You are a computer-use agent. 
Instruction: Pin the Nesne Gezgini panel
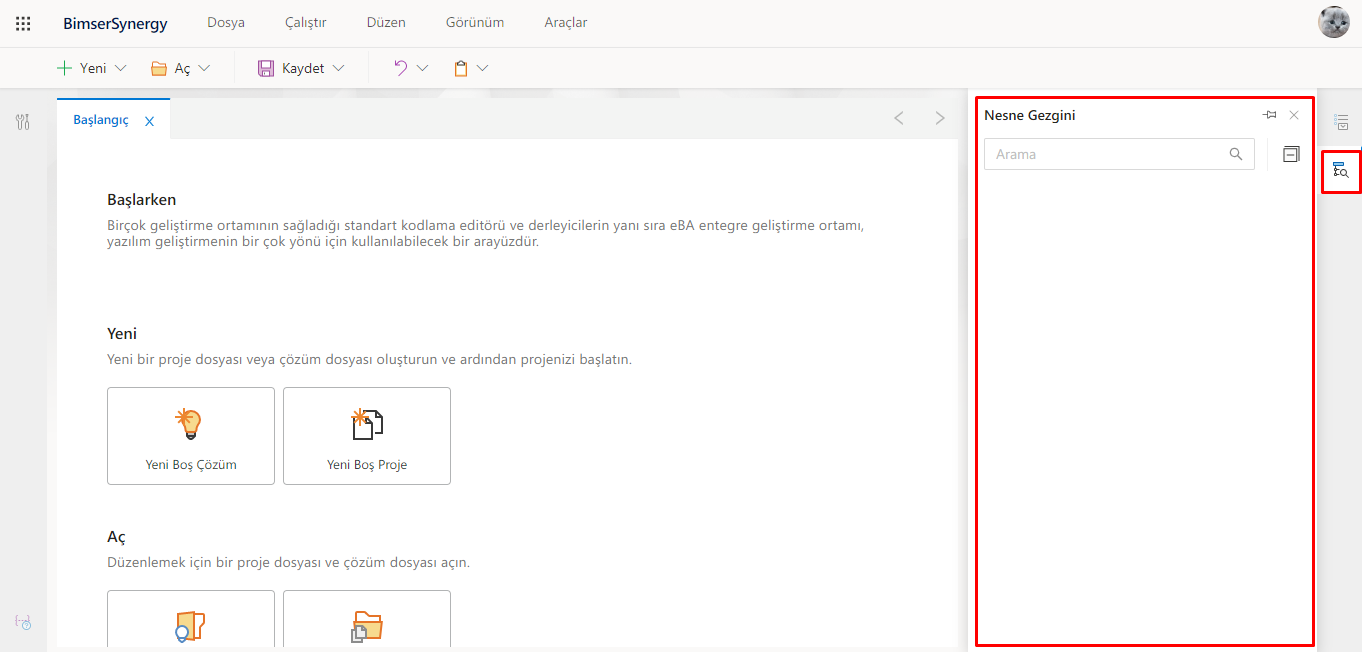pyautogui.click(x=1270, y=115)
